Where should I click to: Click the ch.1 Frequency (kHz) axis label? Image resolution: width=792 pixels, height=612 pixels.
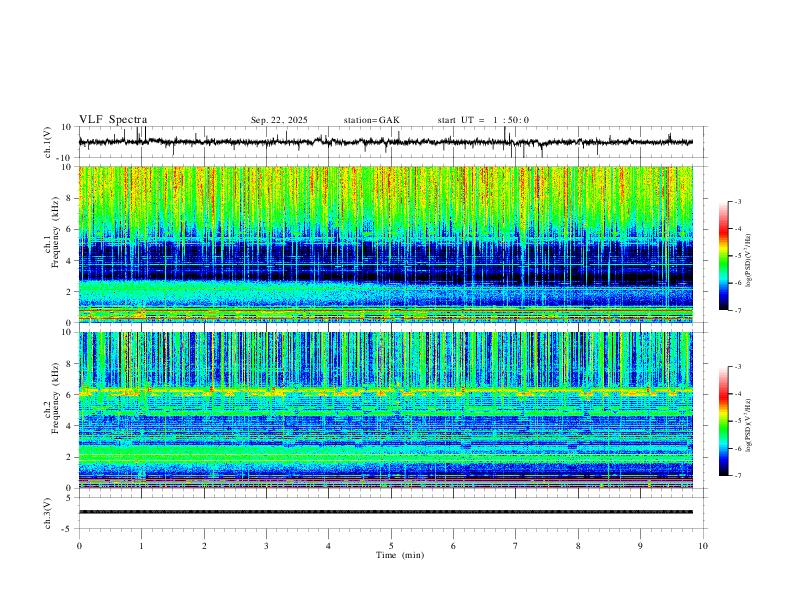point(52,231)
